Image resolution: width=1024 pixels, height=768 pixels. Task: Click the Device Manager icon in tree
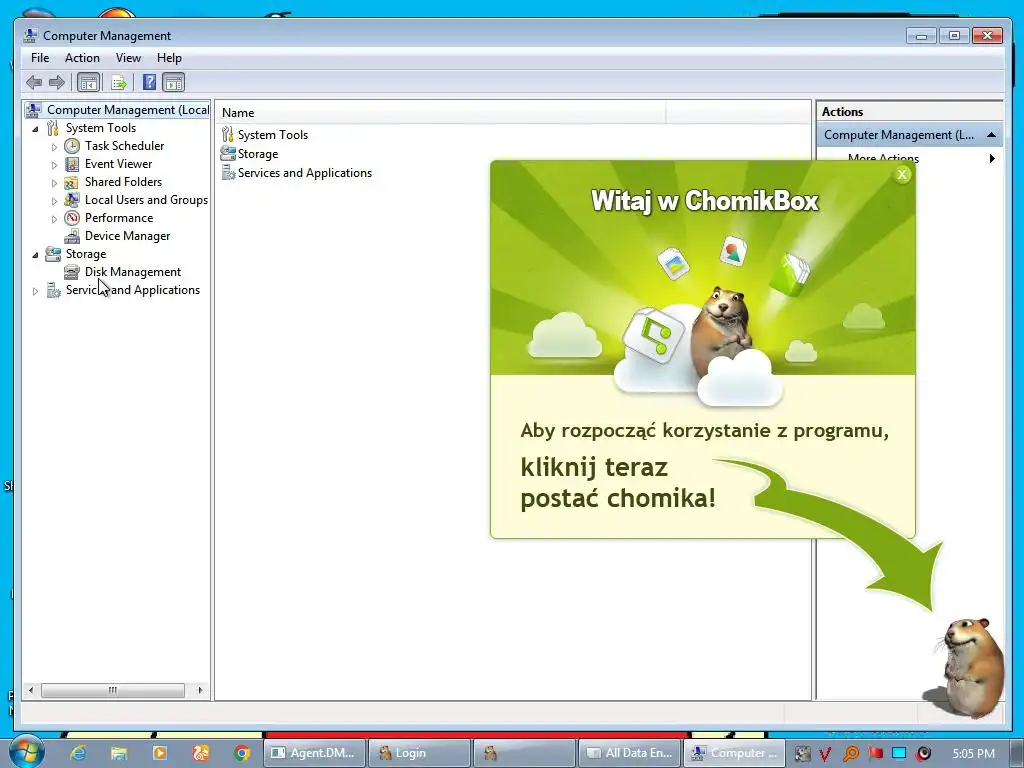click(72, 236)
